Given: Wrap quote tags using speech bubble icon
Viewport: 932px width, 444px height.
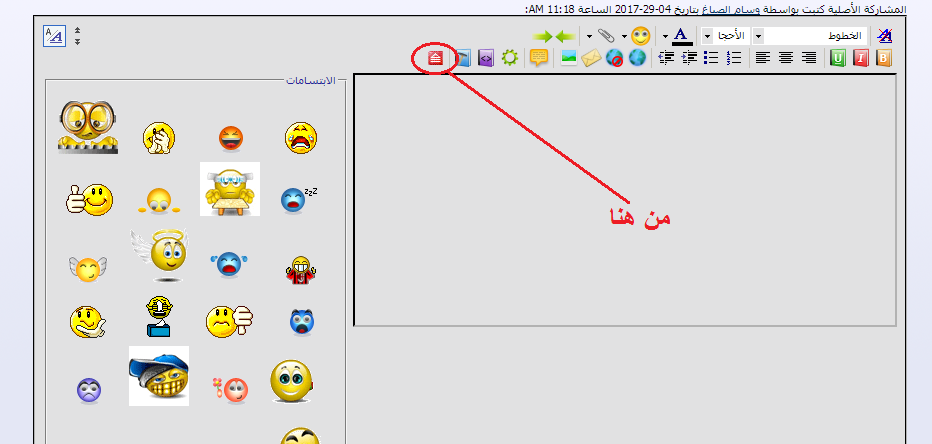Looking at the screenshot, I should click(539, 58).
